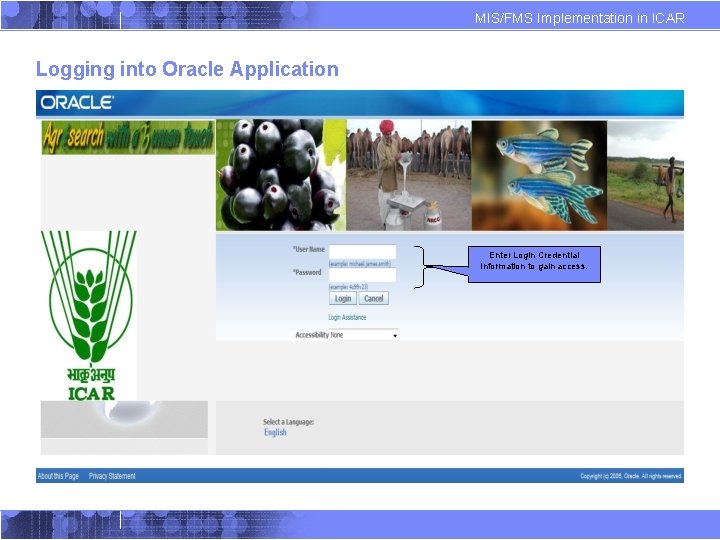
Task: Click the Login button
Action: tap(343, 298)
